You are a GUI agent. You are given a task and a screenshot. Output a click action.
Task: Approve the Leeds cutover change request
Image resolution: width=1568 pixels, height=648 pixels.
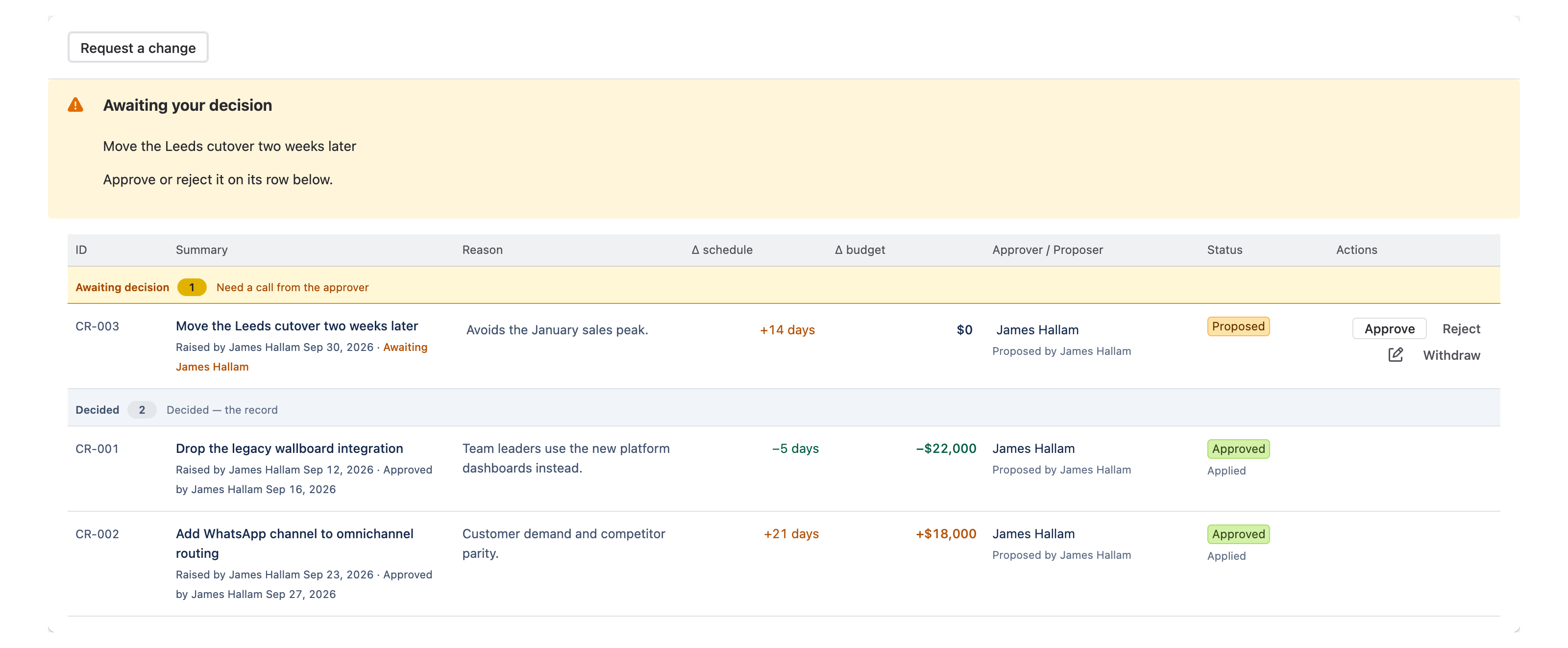pos(1389,329)
